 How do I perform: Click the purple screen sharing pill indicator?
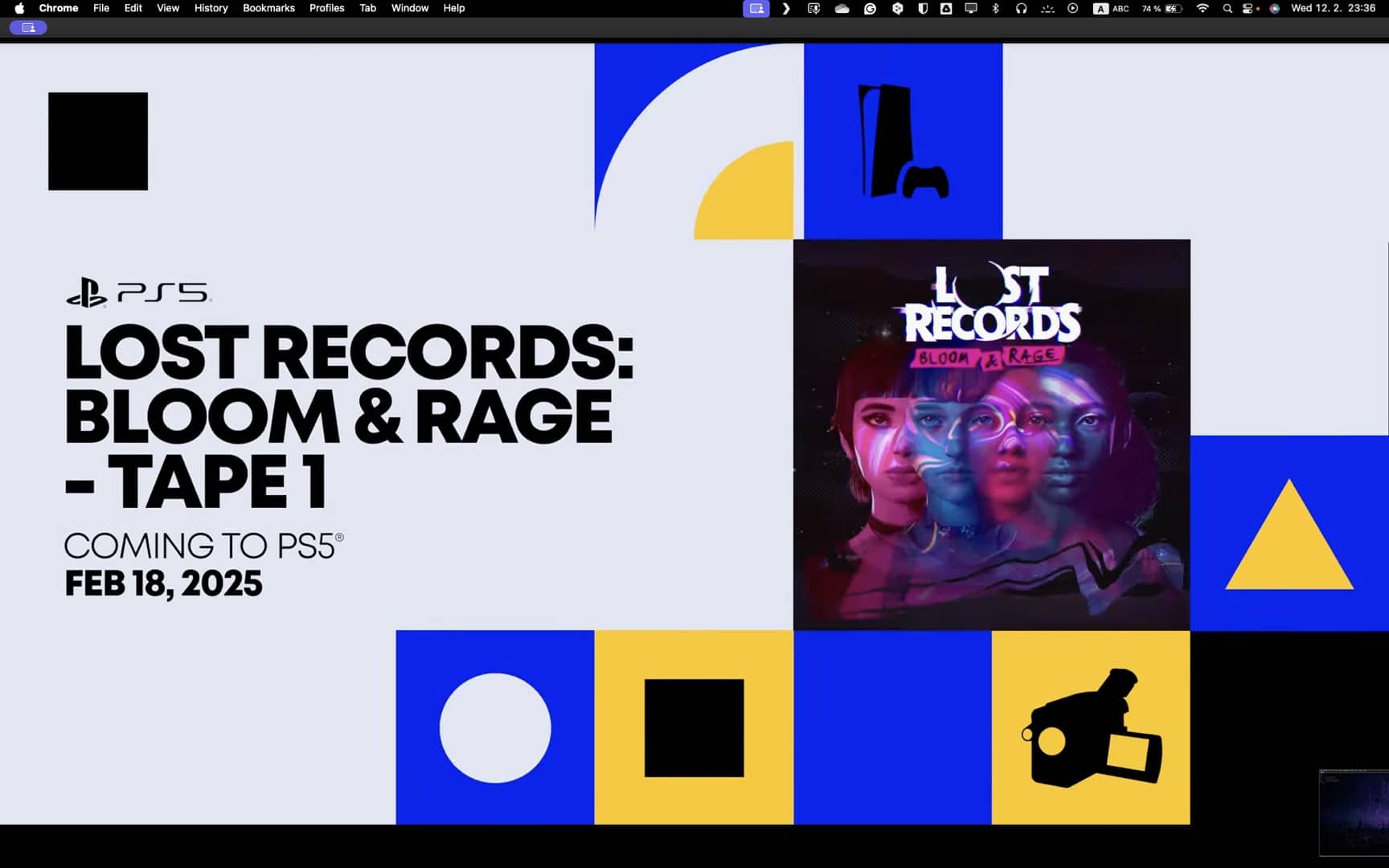click(x=28, y=27)
